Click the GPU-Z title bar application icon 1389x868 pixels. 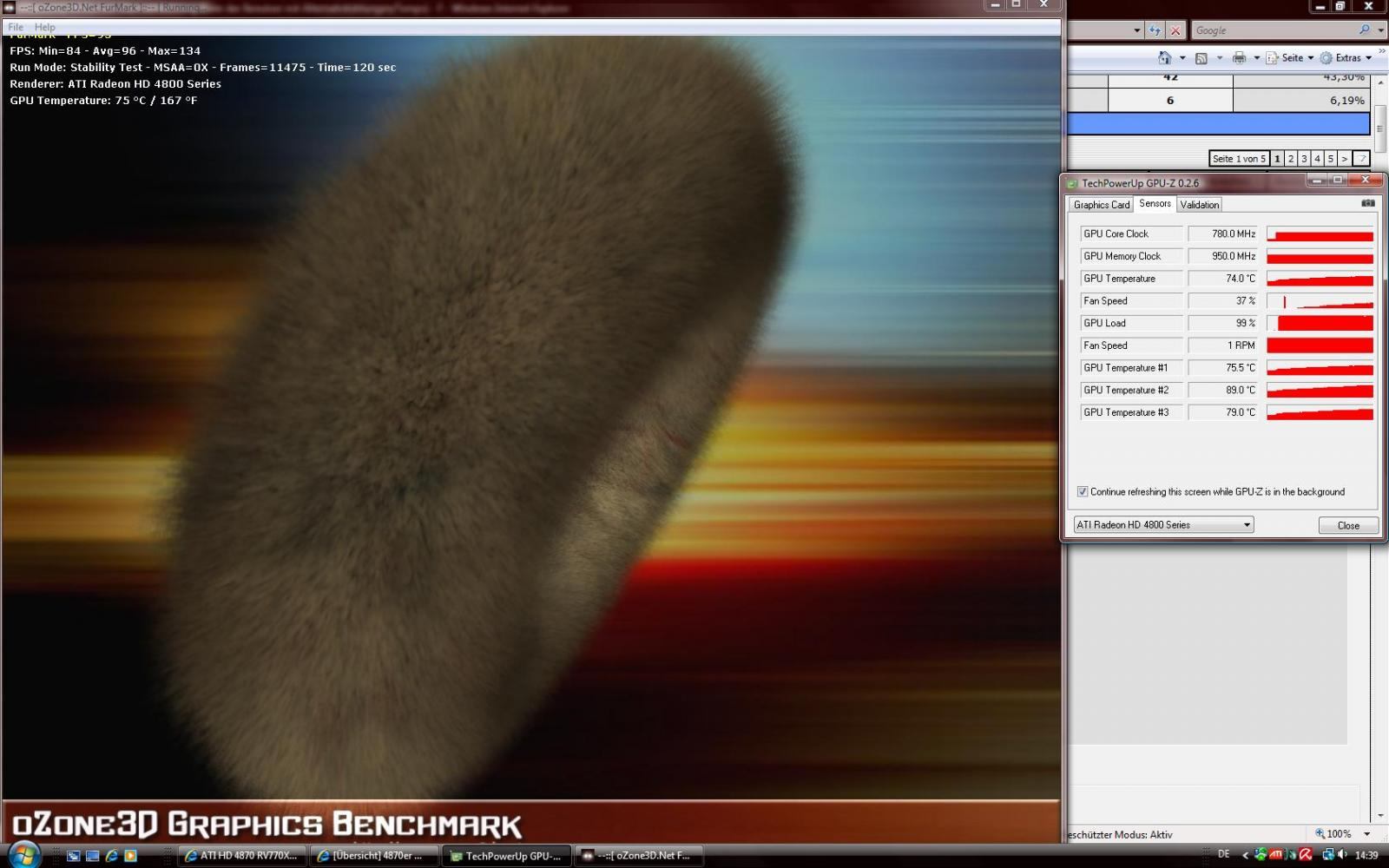click(1072, 183)
